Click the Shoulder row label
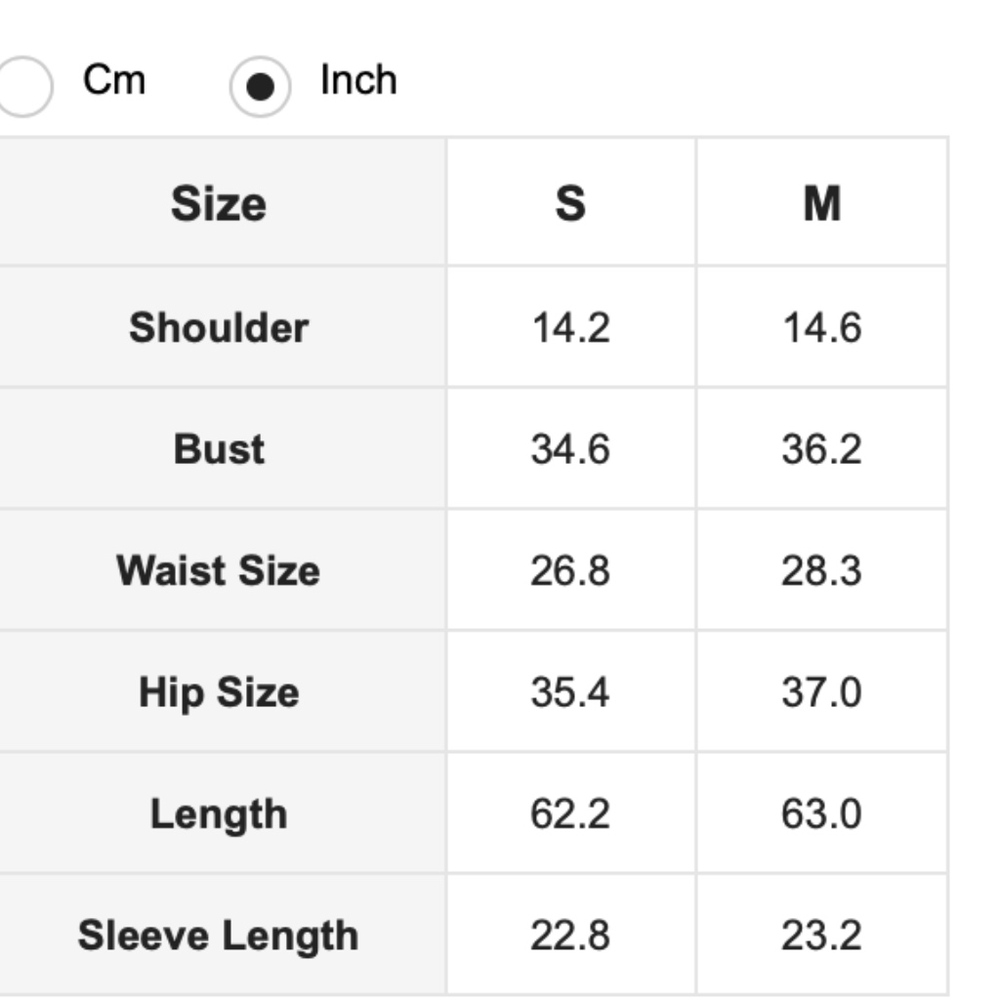1000x1000 pixels. [x=218, y=328]
